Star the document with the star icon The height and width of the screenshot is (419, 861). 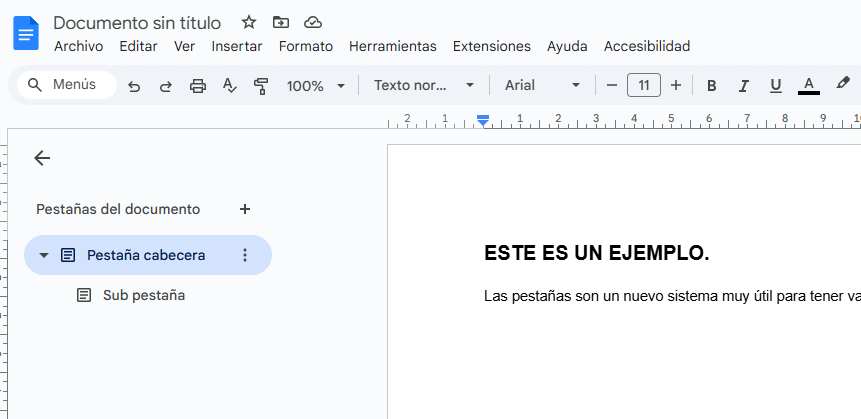(249, 22)
